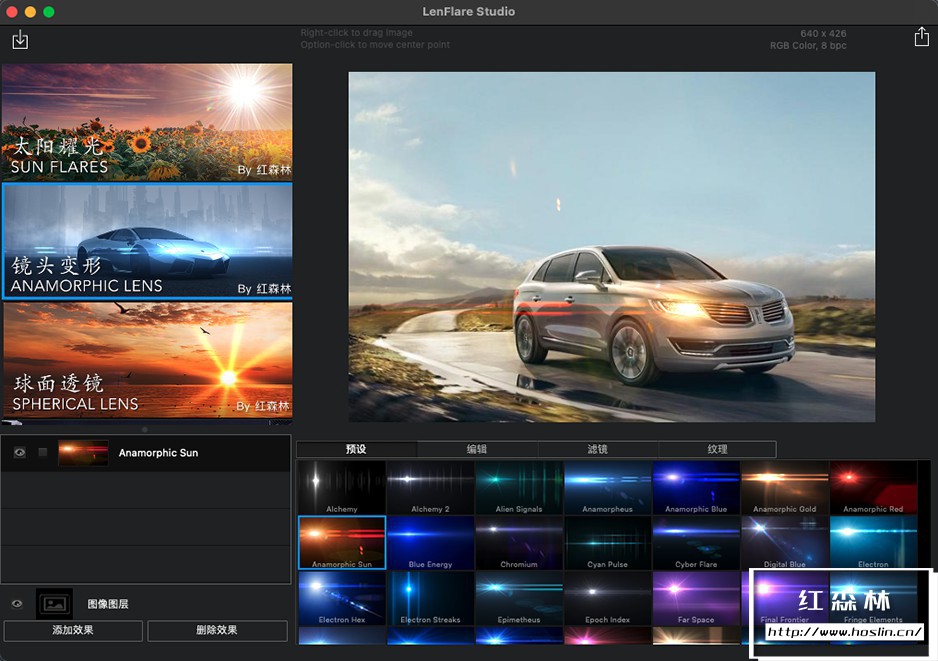
Task: Apply the Cyan Pulse preset
Action: (607, 542)
